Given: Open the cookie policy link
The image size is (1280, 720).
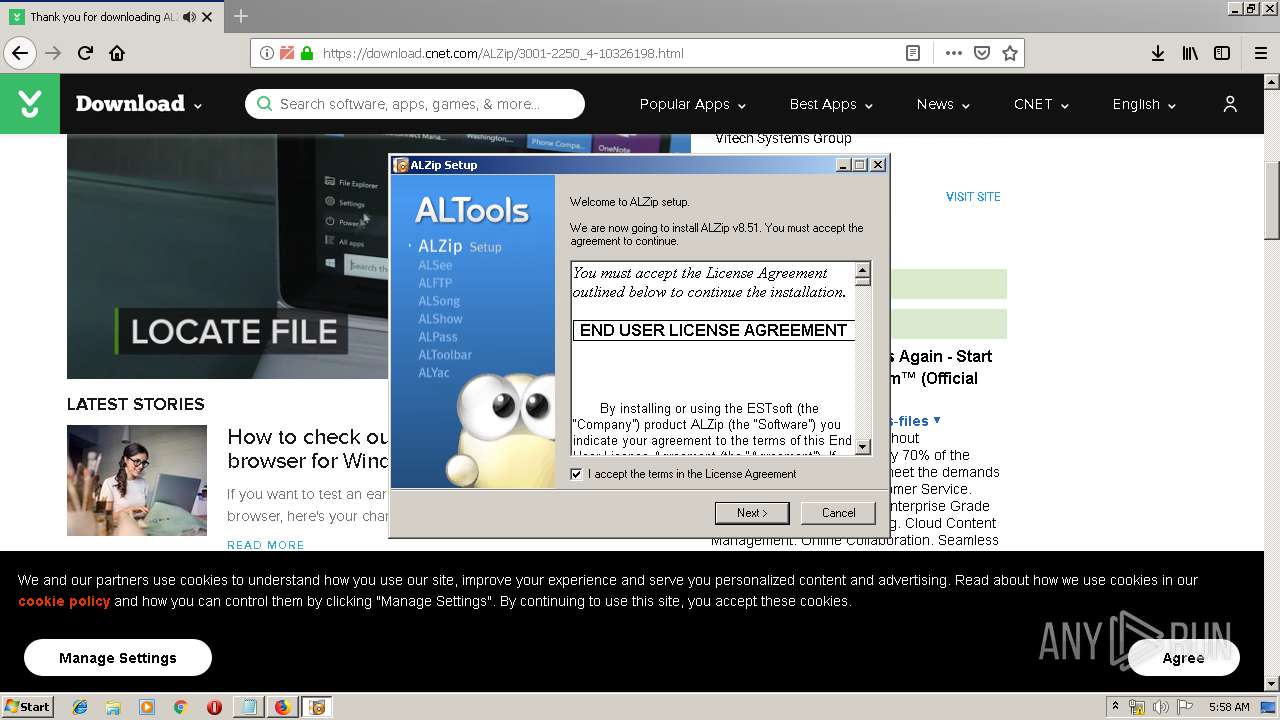Looking at the screenshot, I should pos(64,601).
